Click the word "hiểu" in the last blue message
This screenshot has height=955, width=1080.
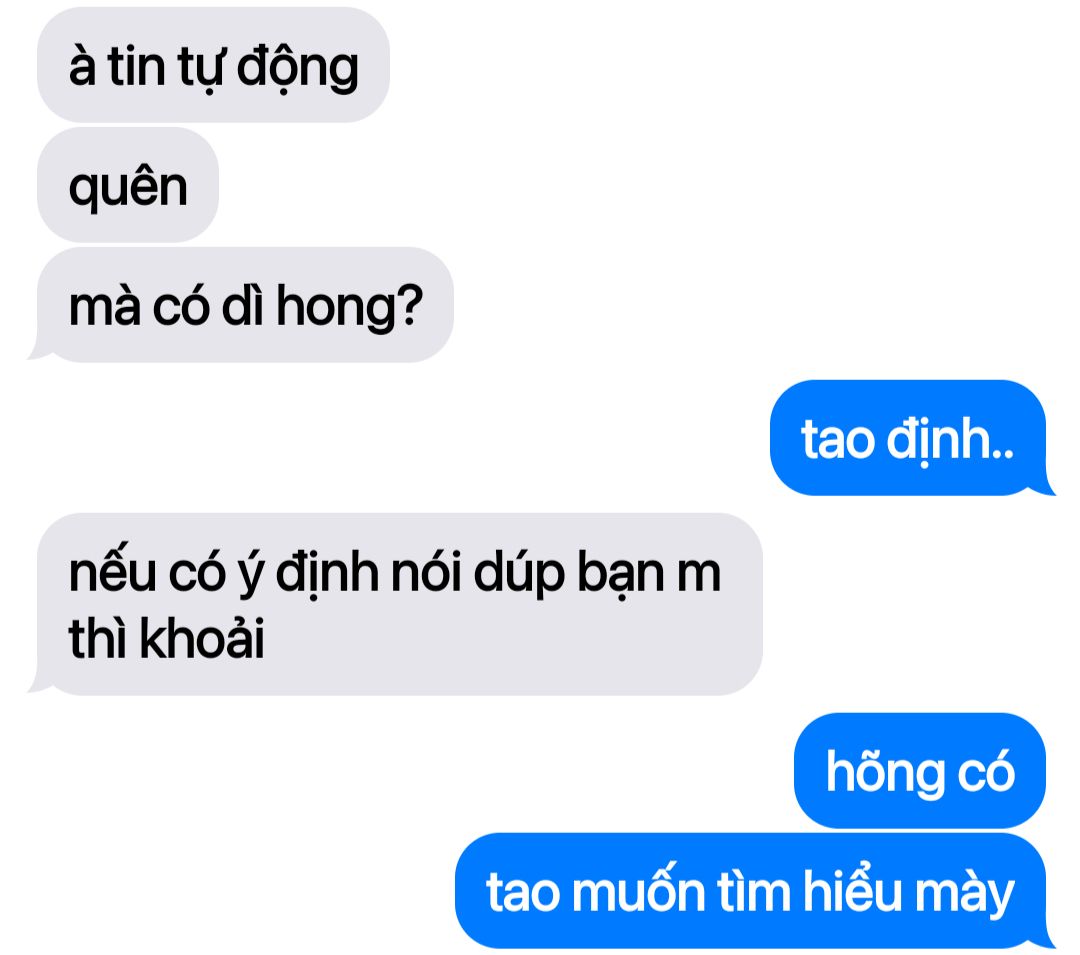(853, 889)
